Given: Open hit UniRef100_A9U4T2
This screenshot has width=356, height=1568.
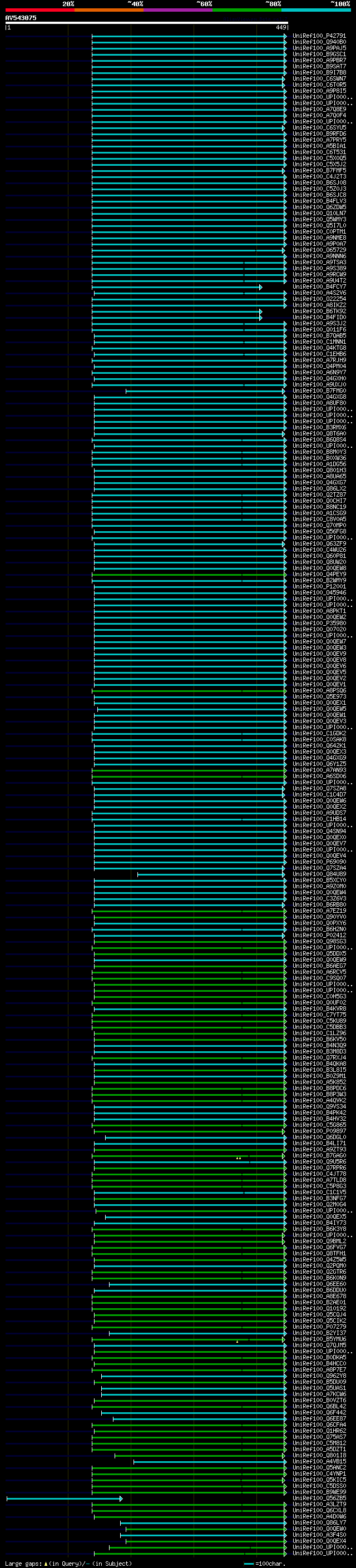Looking at the screenshot, I should click(x=319, y=280).
